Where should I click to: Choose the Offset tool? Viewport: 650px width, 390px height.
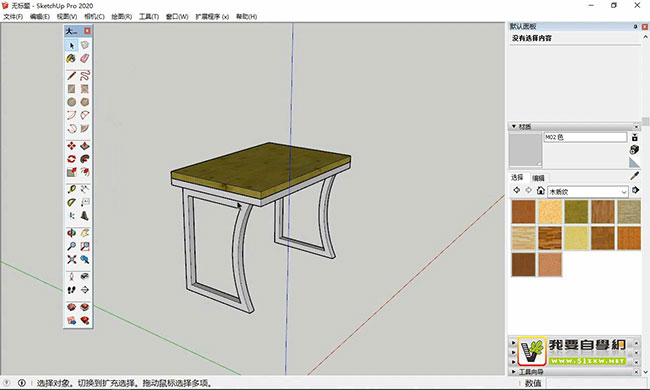pyautogui.click(x=85, y=172)
